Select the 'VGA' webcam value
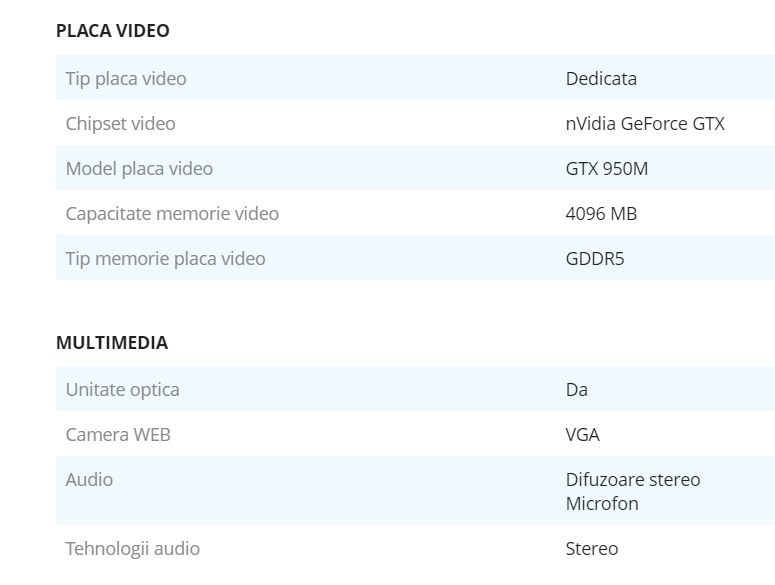This screenshot has width=775, height=585. (583, 434)
